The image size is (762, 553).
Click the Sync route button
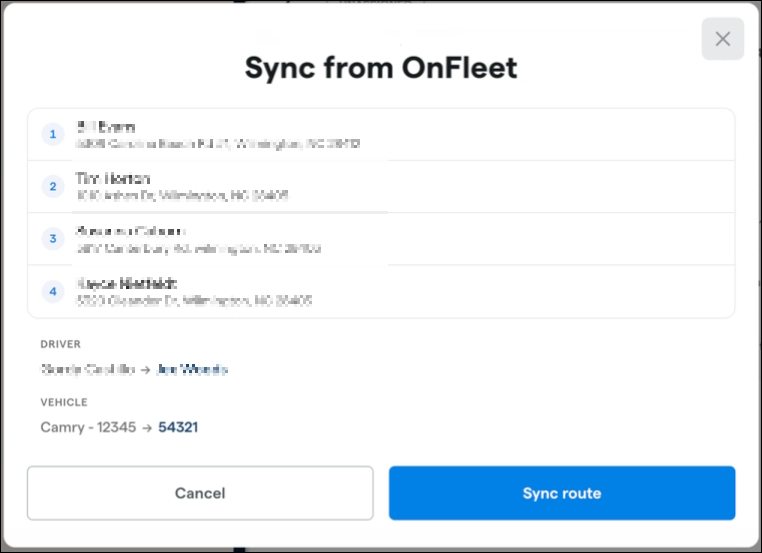[x=562, y=493]
